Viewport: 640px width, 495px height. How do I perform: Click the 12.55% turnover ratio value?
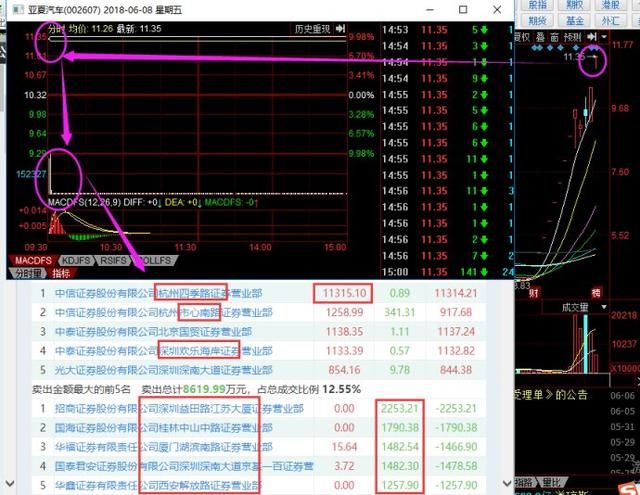[x=341, y=389]
